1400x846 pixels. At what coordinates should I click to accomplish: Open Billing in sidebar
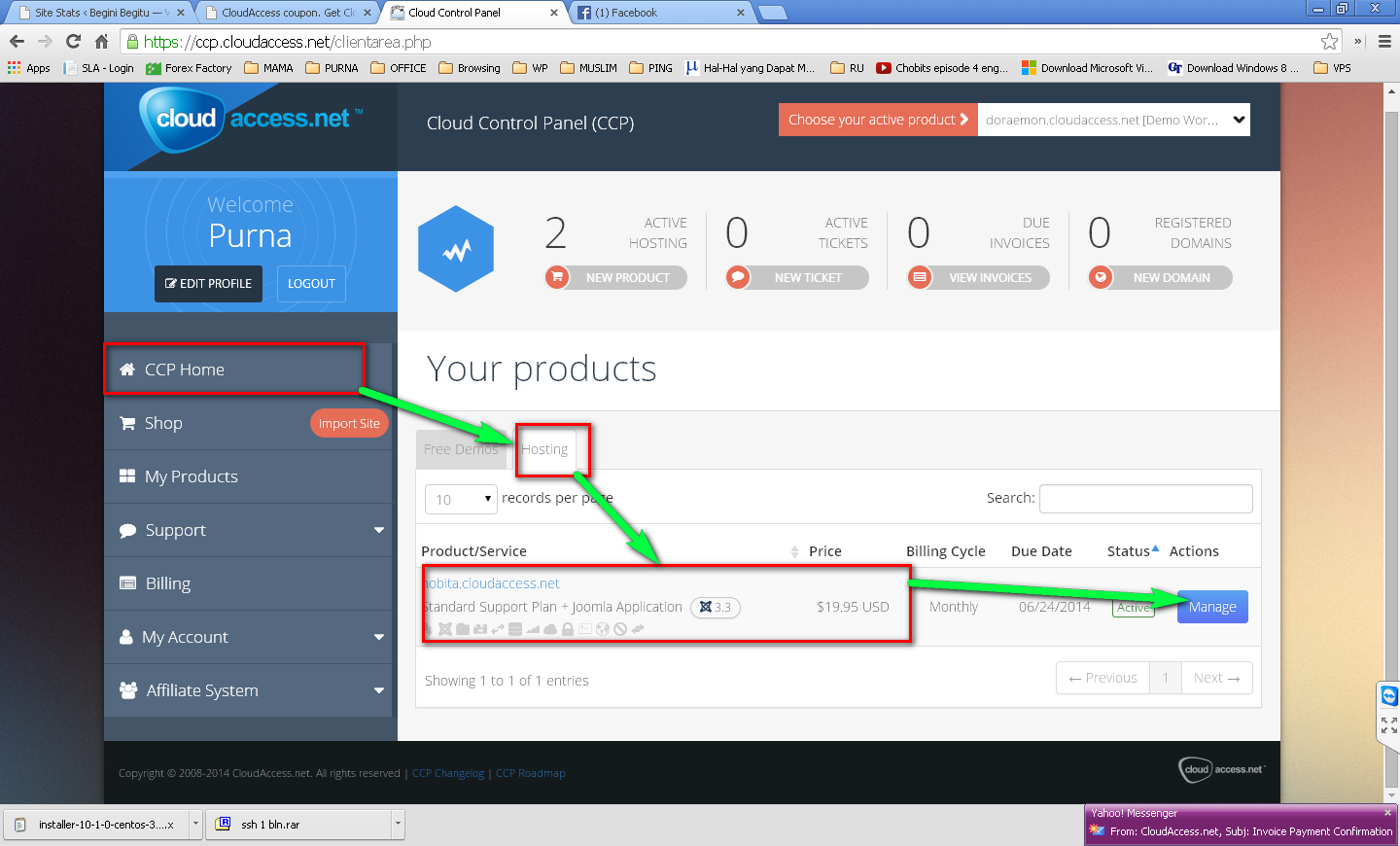[x=248, y=583]
